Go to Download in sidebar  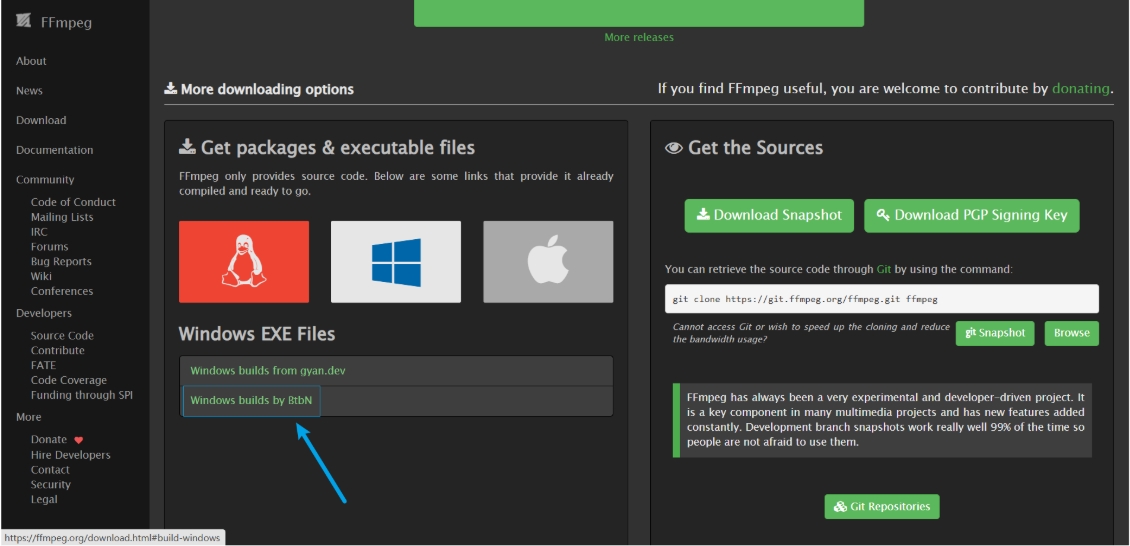tap(41, 120)
